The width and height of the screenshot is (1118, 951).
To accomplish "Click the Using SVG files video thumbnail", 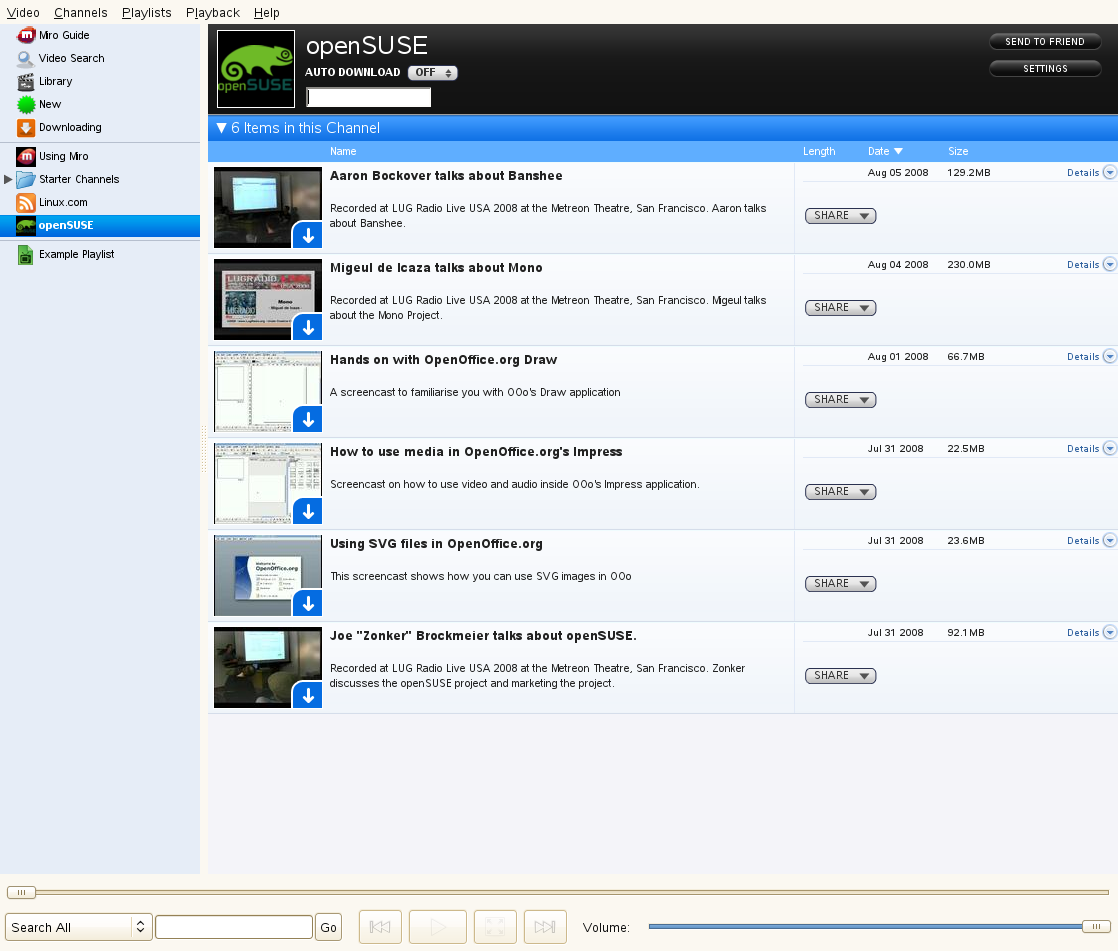I will tap(267, 575).
